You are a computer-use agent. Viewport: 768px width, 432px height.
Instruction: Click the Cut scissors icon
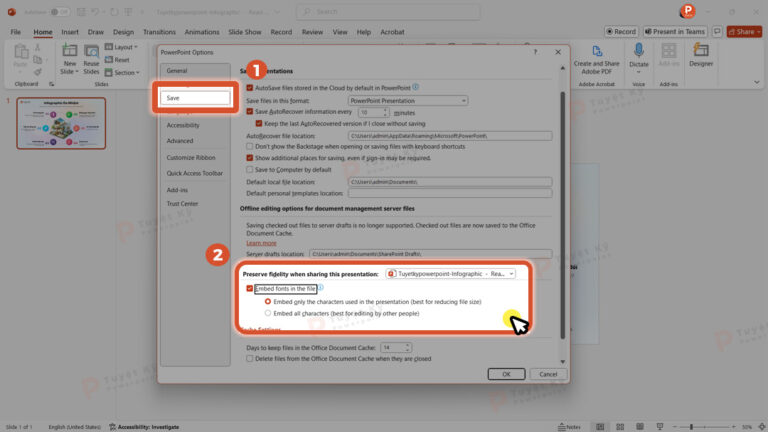coord(37,48)
